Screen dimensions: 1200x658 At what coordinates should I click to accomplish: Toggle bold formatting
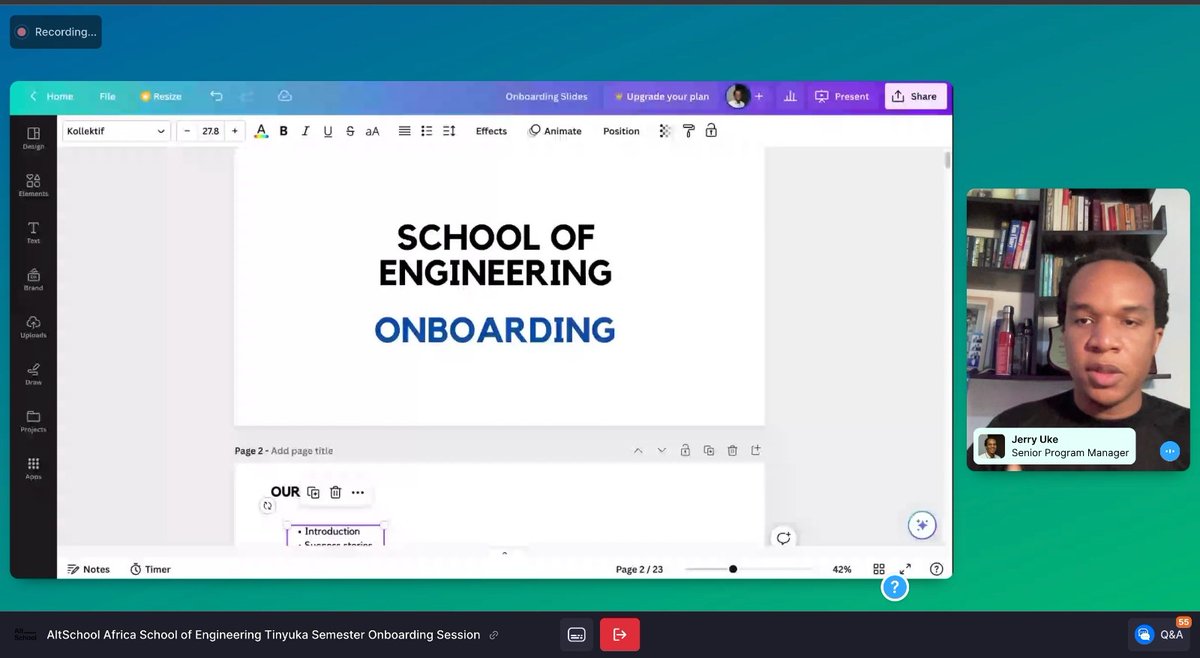[283, 131]
